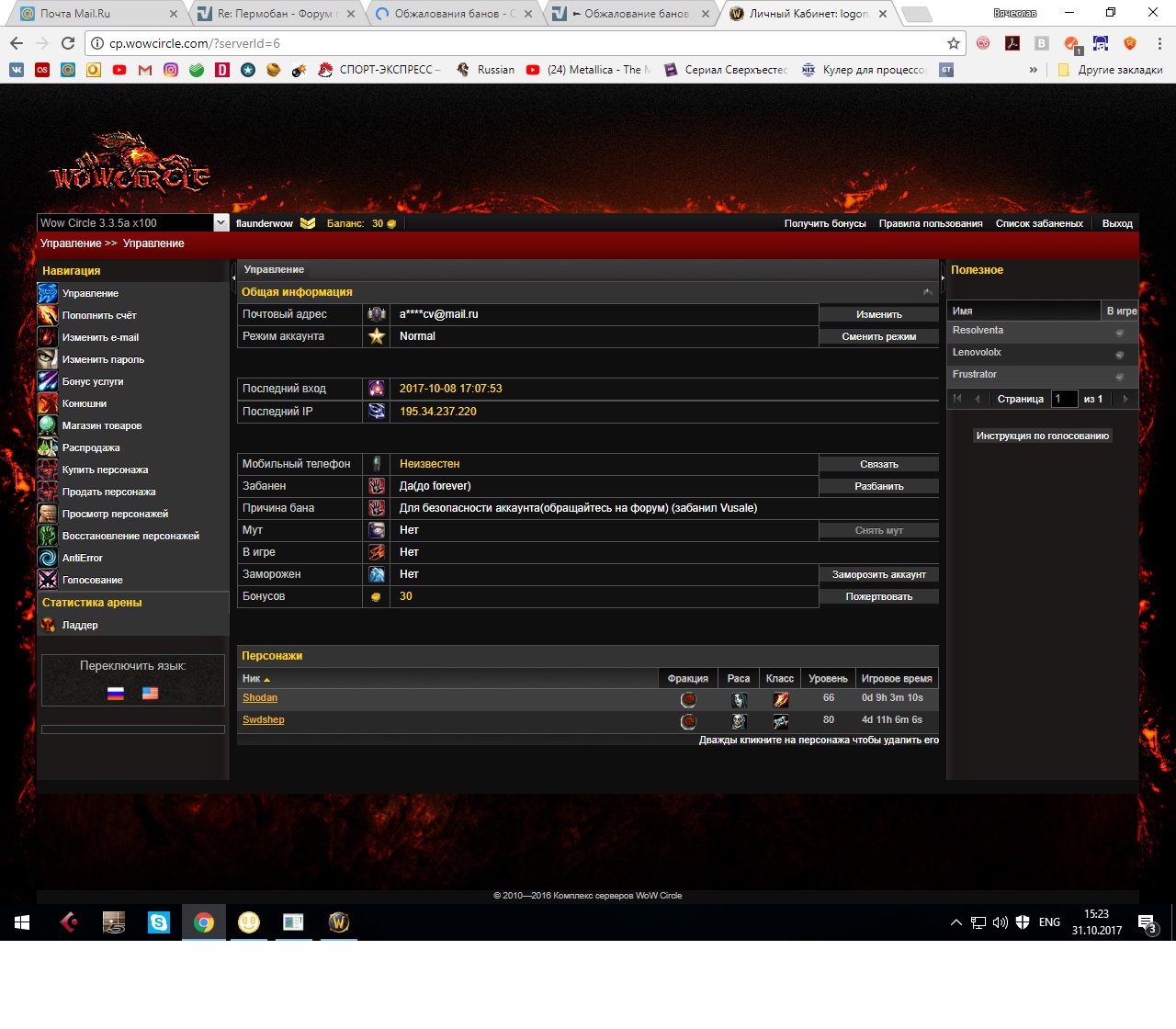Switch language with the US flag
This screenshot has height=1029, width=1176.
click(x=151, y=694)
